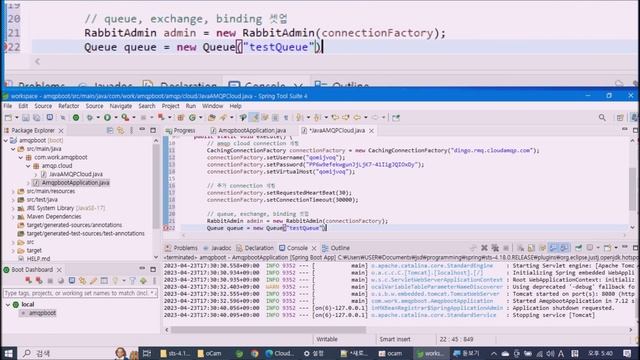Click the green Boot Dashboard relaunch icon in toolbar
The width and height of the screenshot is (640, 360).
[76, 118]
